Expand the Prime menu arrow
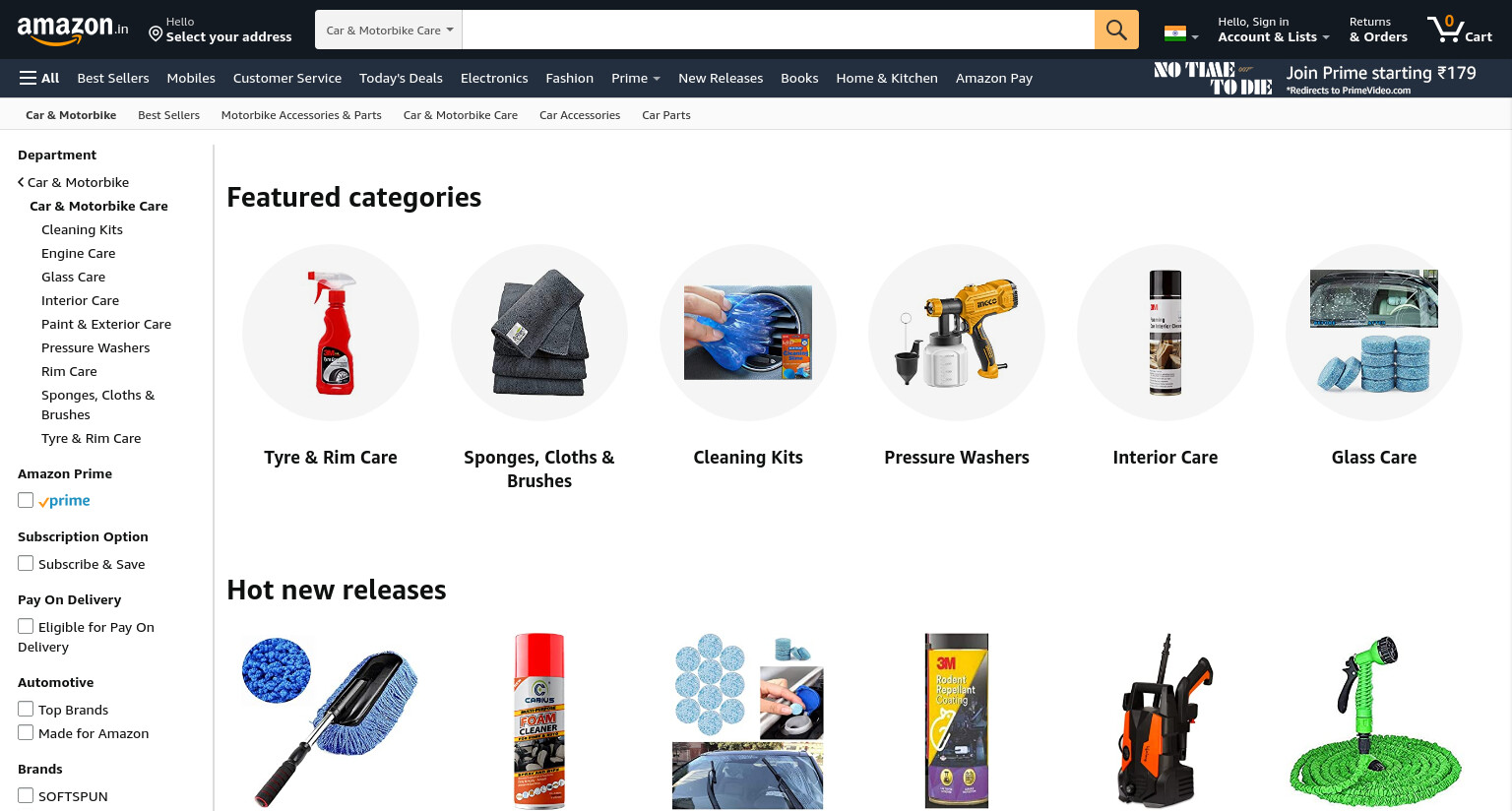 coord(657,79)
